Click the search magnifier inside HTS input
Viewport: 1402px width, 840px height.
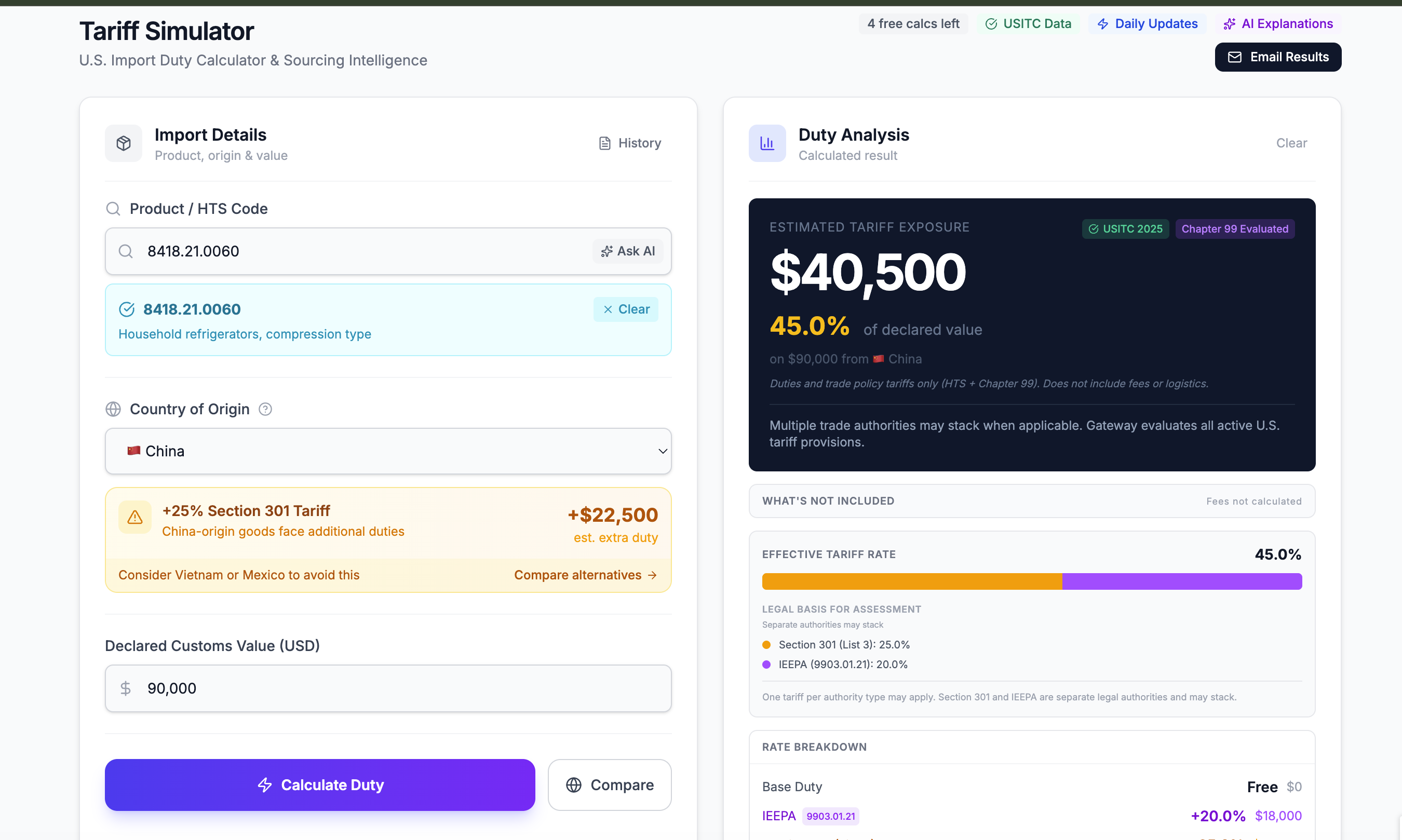(x=126, y=251)
